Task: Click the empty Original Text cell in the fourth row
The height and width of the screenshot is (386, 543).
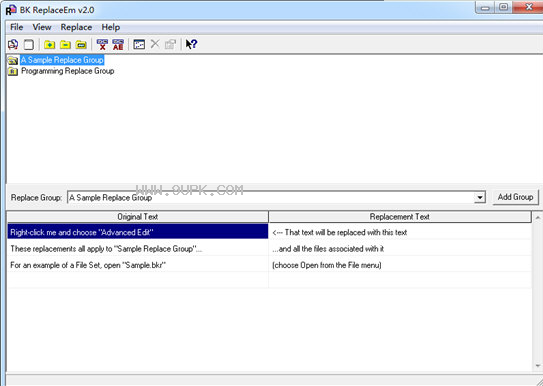Action: tap(138, 280)
